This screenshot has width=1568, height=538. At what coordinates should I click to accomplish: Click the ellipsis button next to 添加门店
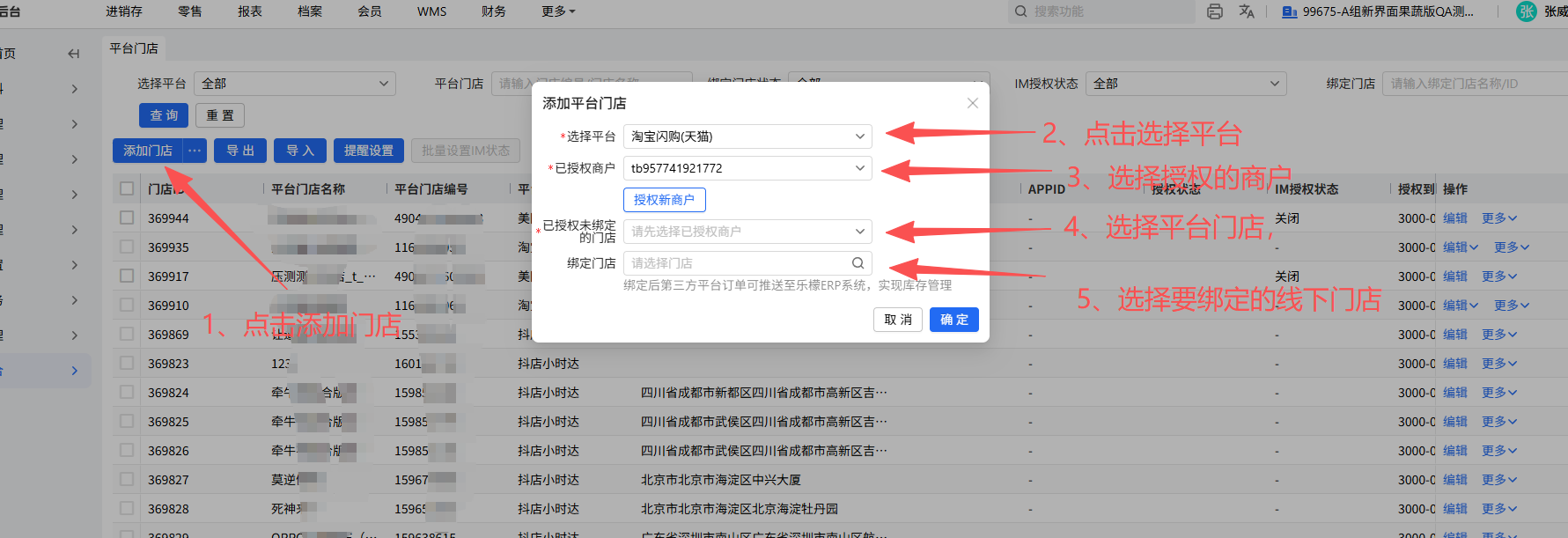click(x=195, y=151)
